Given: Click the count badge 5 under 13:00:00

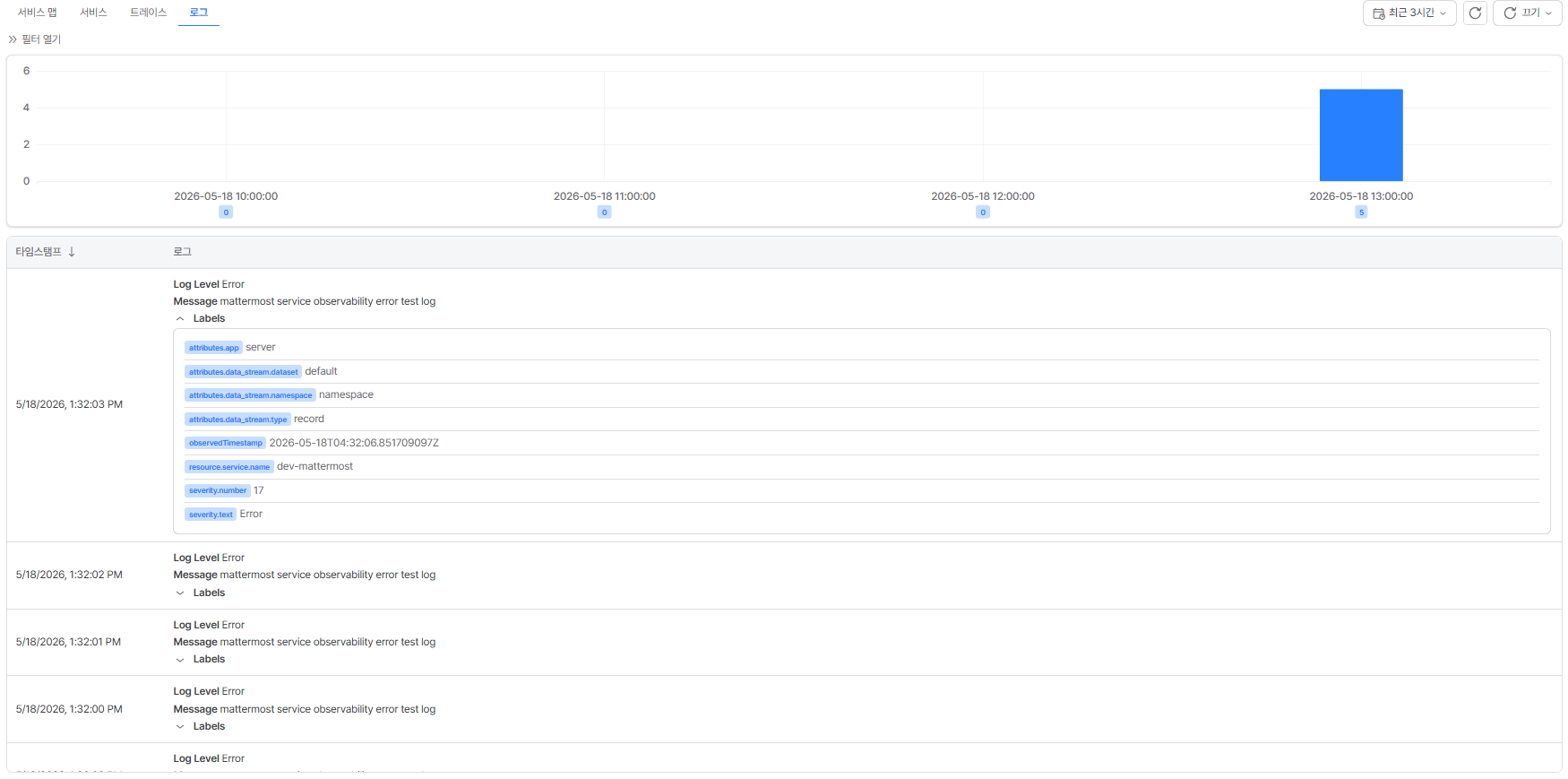Looking at the screenshot, I should (x=1361, y=212).
